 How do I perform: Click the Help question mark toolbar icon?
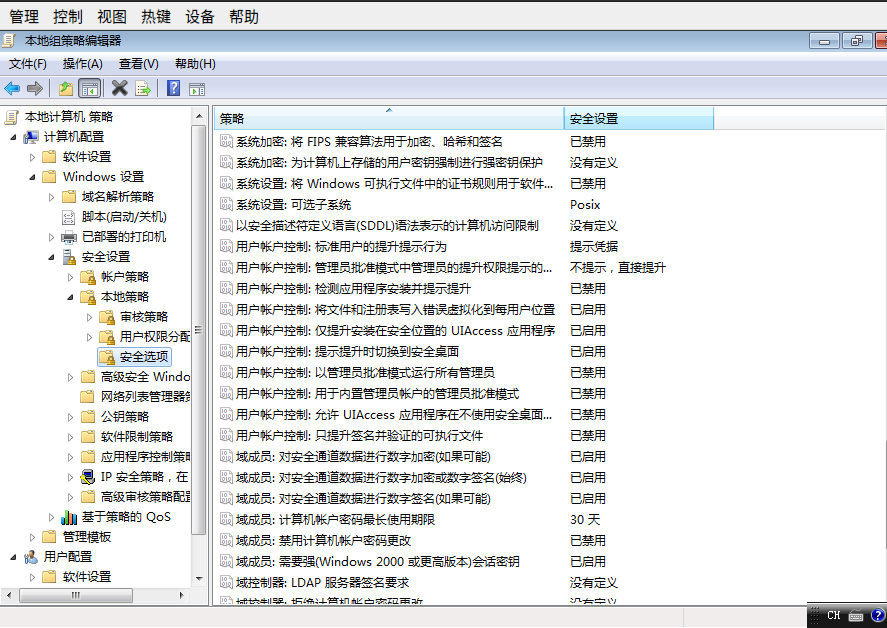(x=174, y=88)
